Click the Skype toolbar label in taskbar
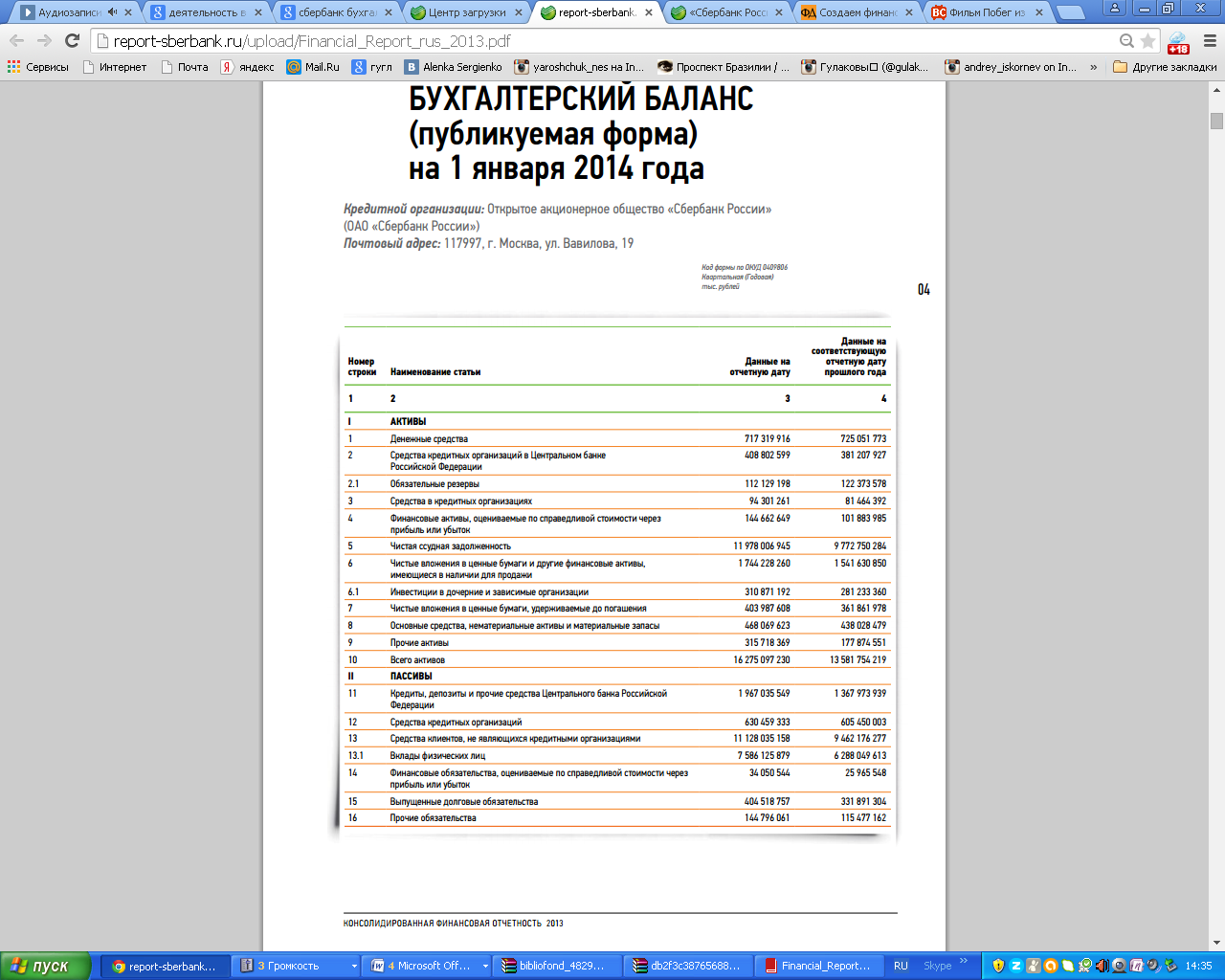 (937, 966)
